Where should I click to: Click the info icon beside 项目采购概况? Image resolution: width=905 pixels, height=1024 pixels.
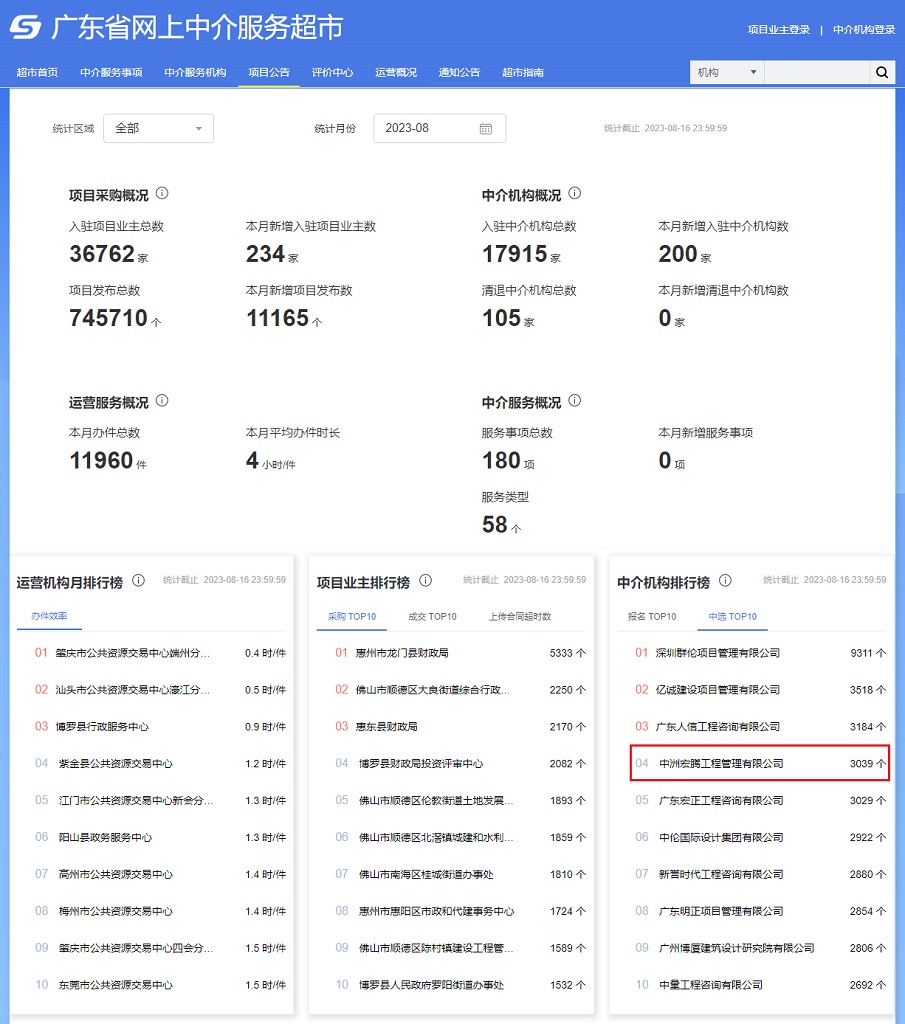[x=163, y=193]
